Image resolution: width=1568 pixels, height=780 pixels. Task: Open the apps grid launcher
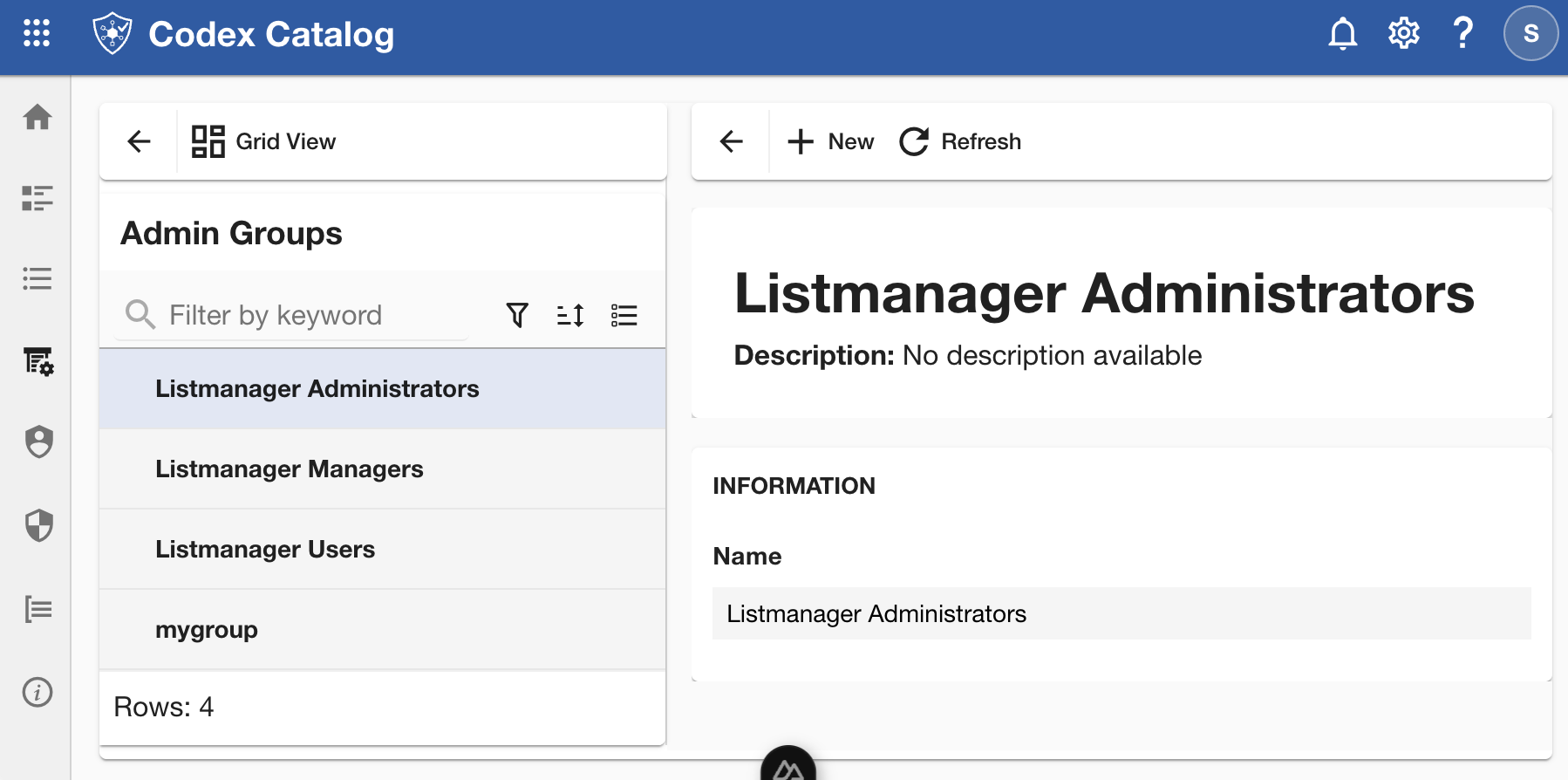(37, 33)
